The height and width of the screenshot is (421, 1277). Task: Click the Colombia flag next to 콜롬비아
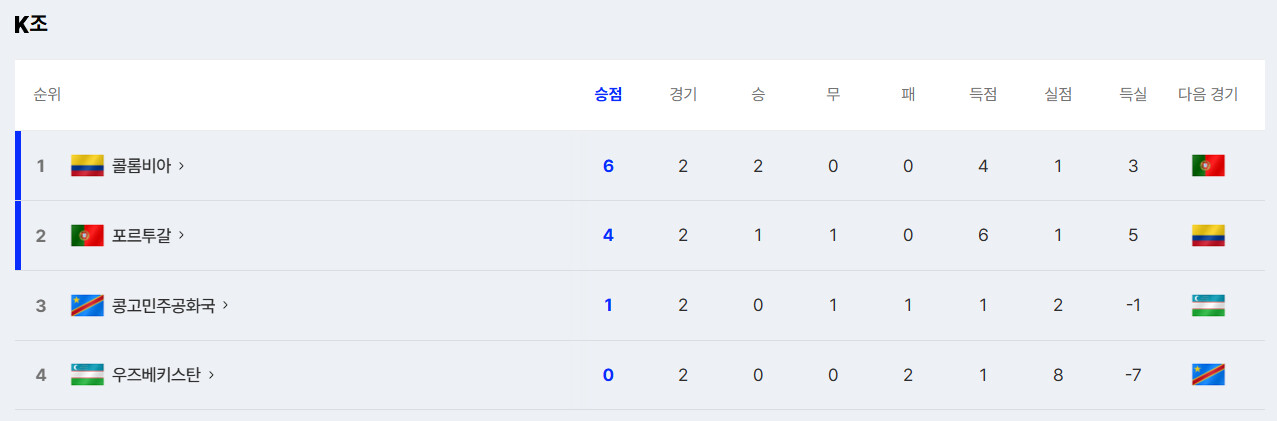87,166
